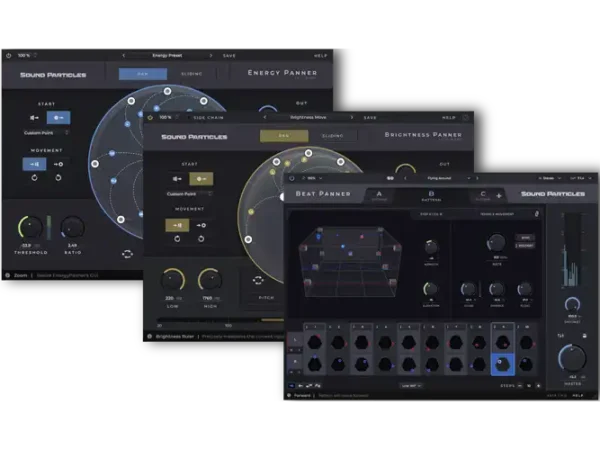Viewport: 600px width, 450px height.
Task: Click SAVE in Energy Panner top bar
Action: [229, 56]
